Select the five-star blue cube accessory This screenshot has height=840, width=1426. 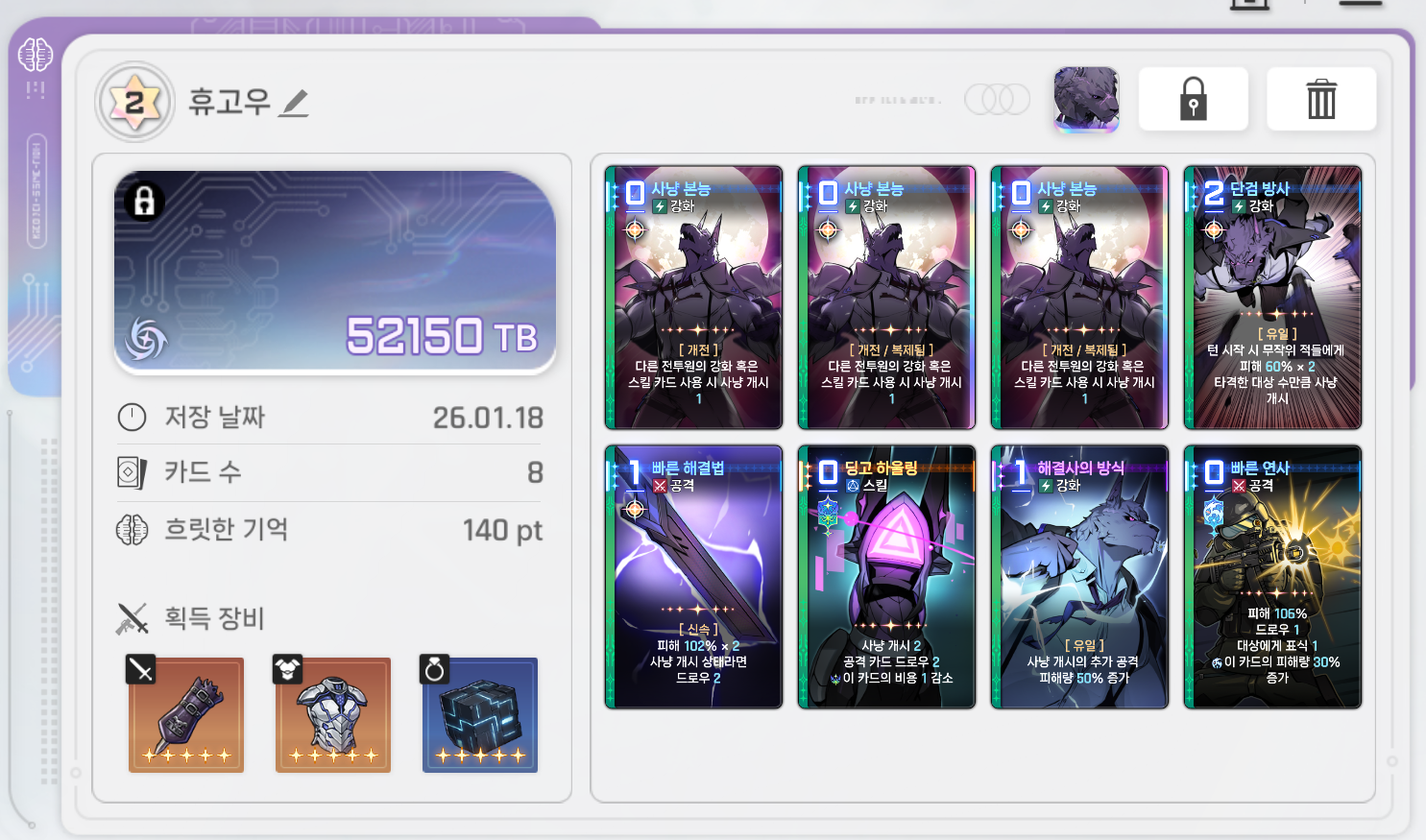[480, 714]
